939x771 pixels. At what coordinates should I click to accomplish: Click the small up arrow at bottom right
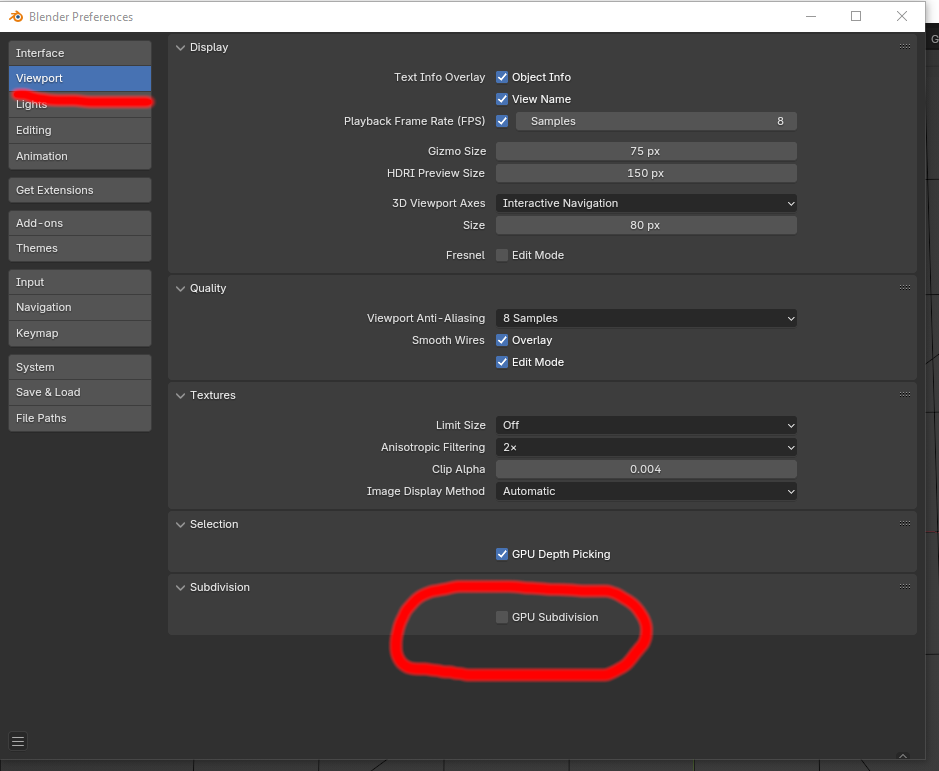pyautogui.click(x=903, y=756)
